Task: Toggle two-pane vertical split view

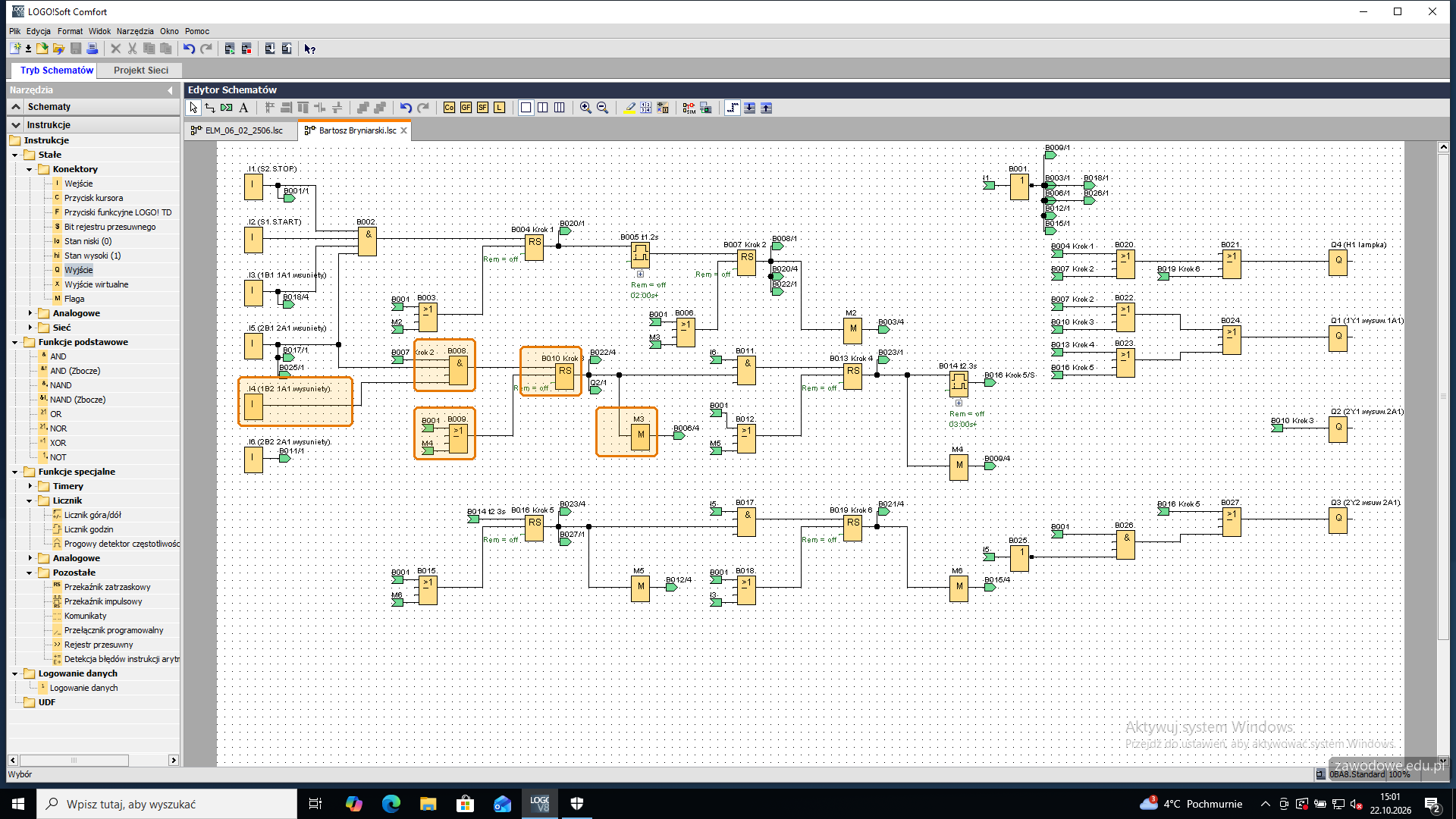Action: [x=542, y=108]
